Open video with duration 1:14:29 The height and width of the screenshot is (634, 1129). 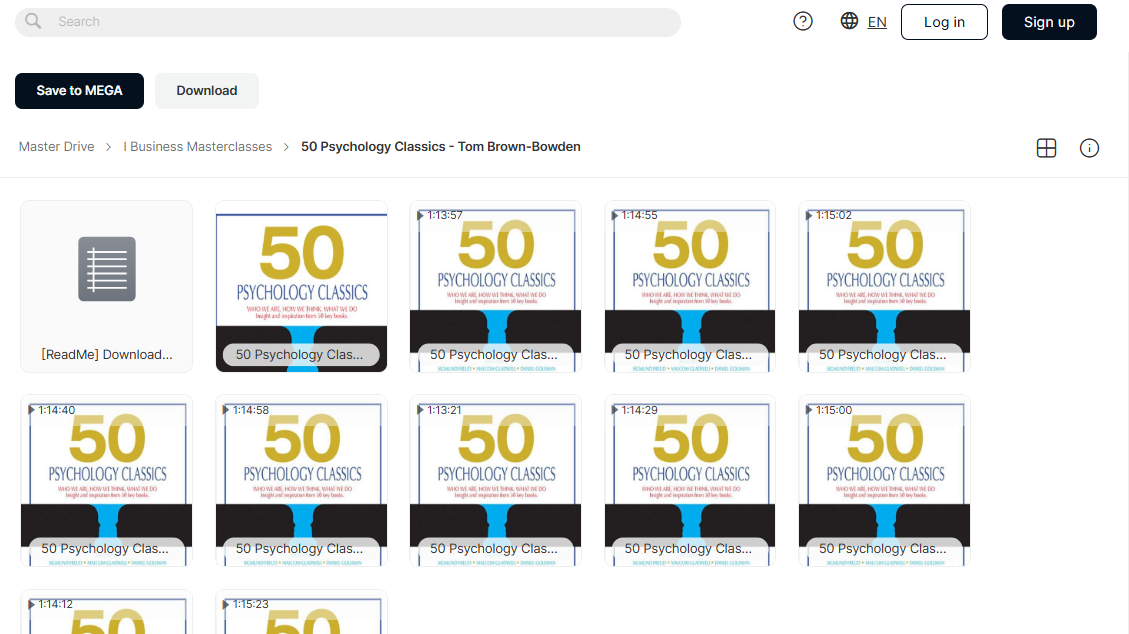690,481
